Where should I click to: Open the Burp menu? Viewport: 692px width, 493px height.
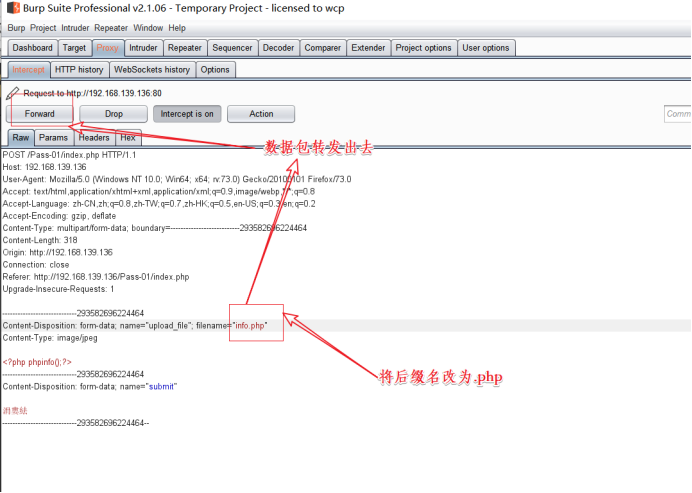[x=16, y=28]
